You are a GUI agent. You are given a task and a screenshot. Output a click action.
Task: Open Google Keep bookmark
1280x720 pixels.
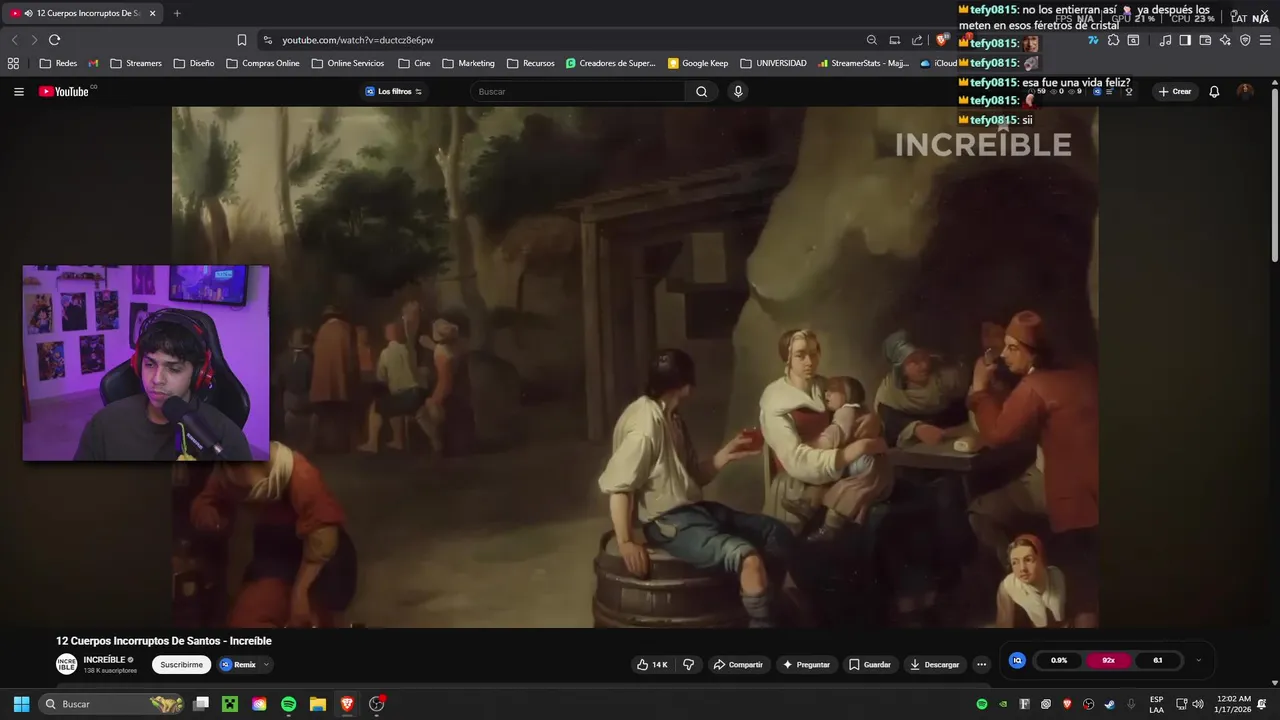(698, 63)
